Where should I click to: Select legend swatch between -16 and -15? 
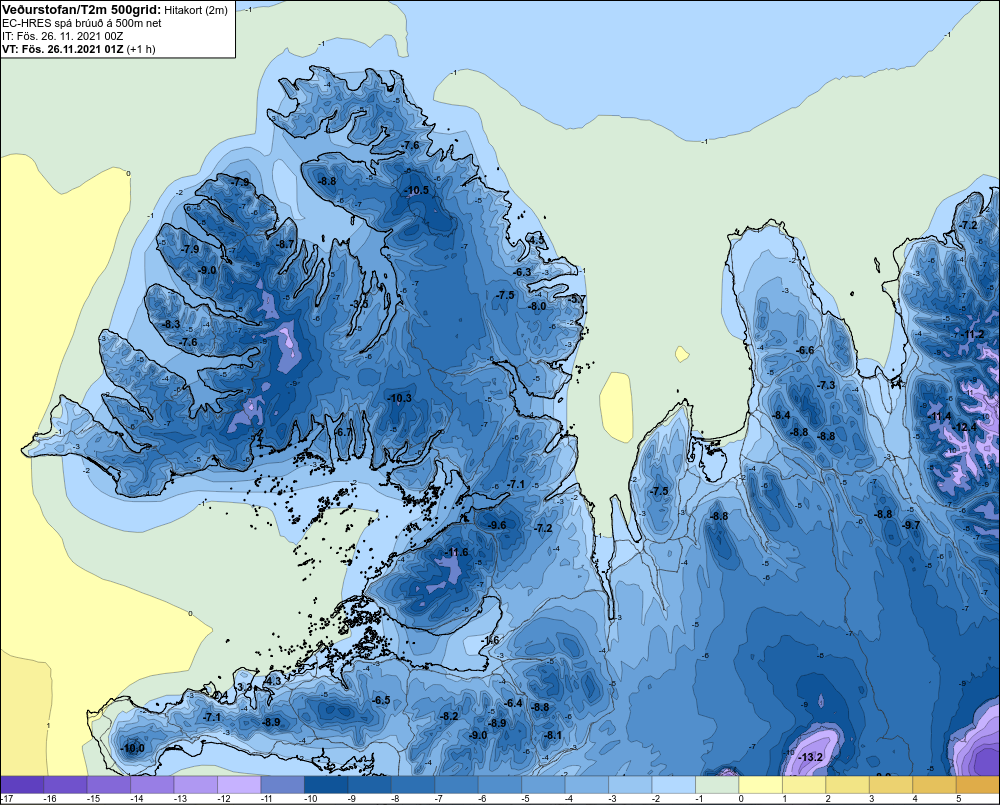point(66,785)
